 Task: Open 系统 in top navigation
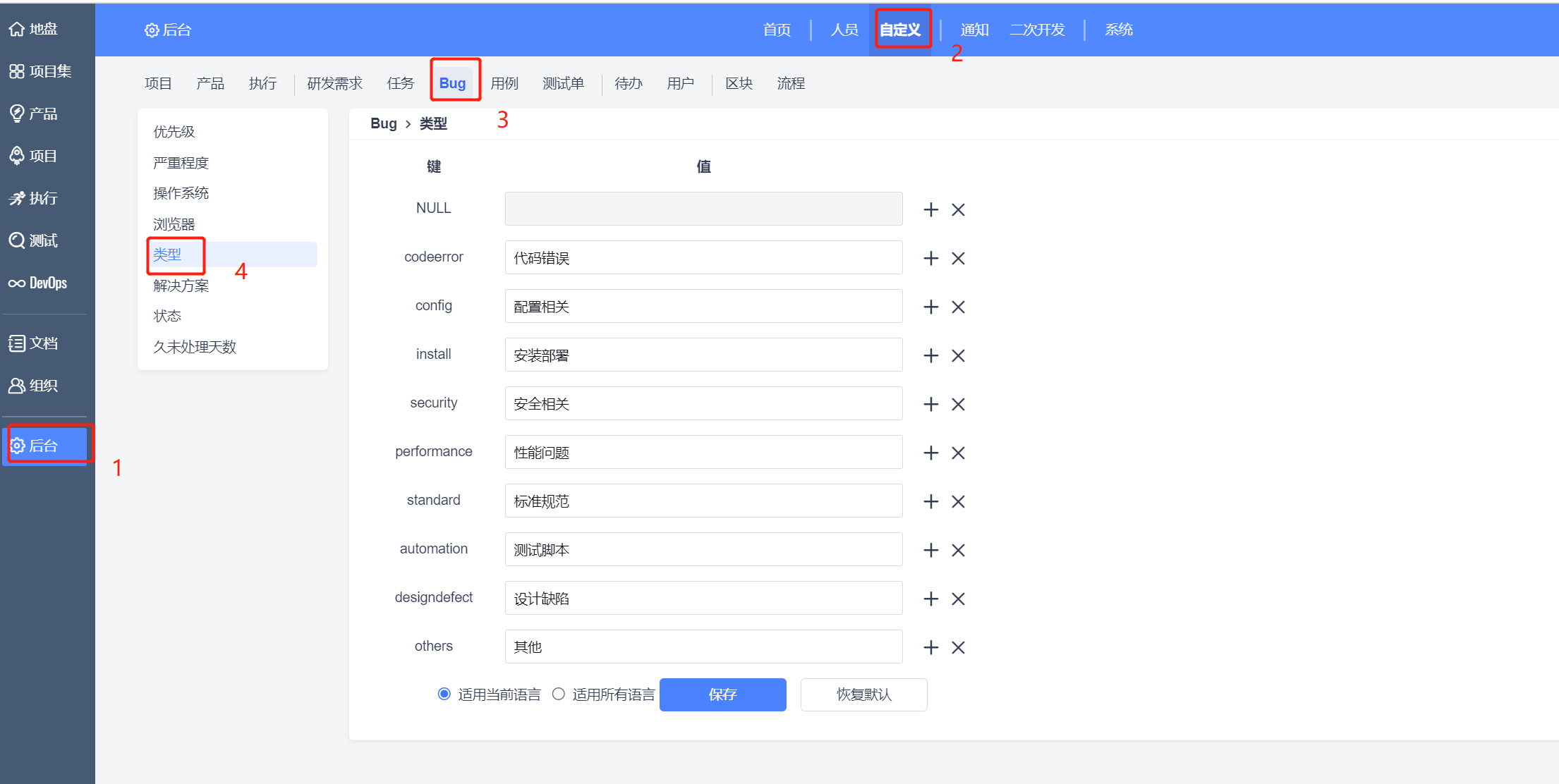tap(1119, 30)
